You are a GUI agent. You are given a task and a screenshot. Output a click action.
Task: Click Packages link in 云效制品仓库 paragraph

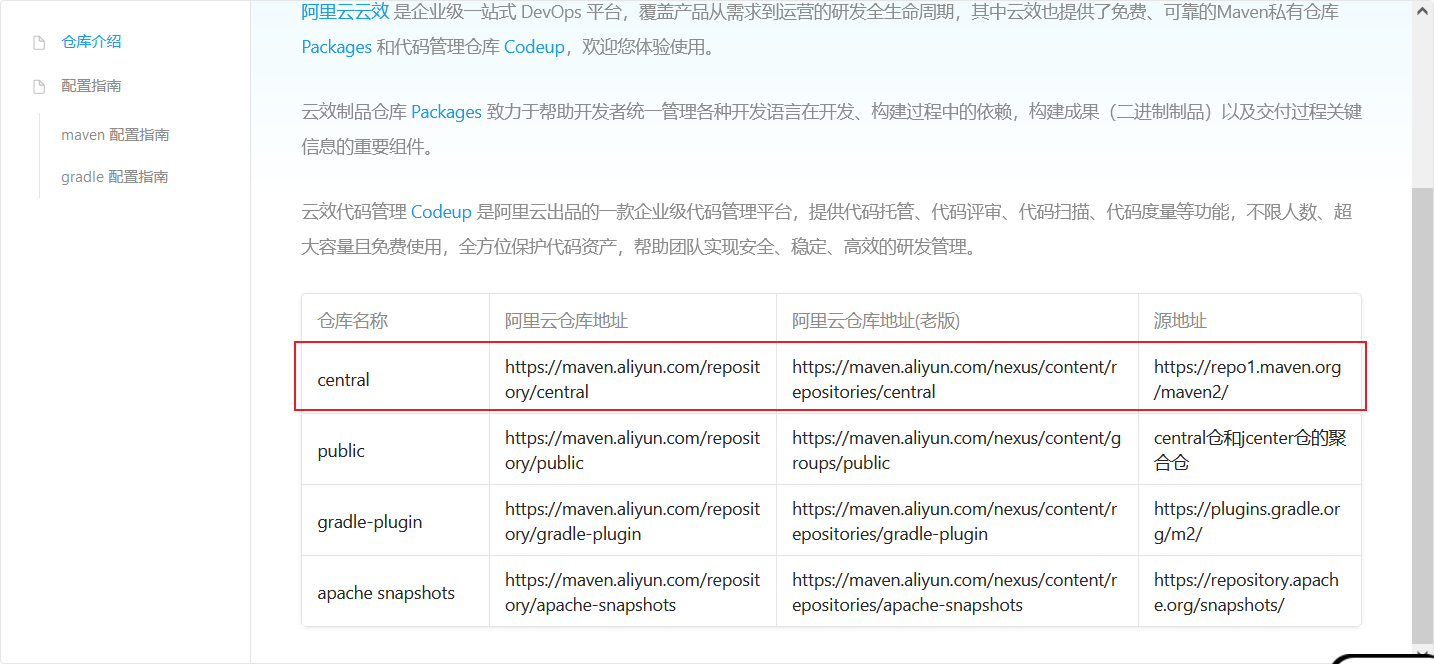pos(446,112)
